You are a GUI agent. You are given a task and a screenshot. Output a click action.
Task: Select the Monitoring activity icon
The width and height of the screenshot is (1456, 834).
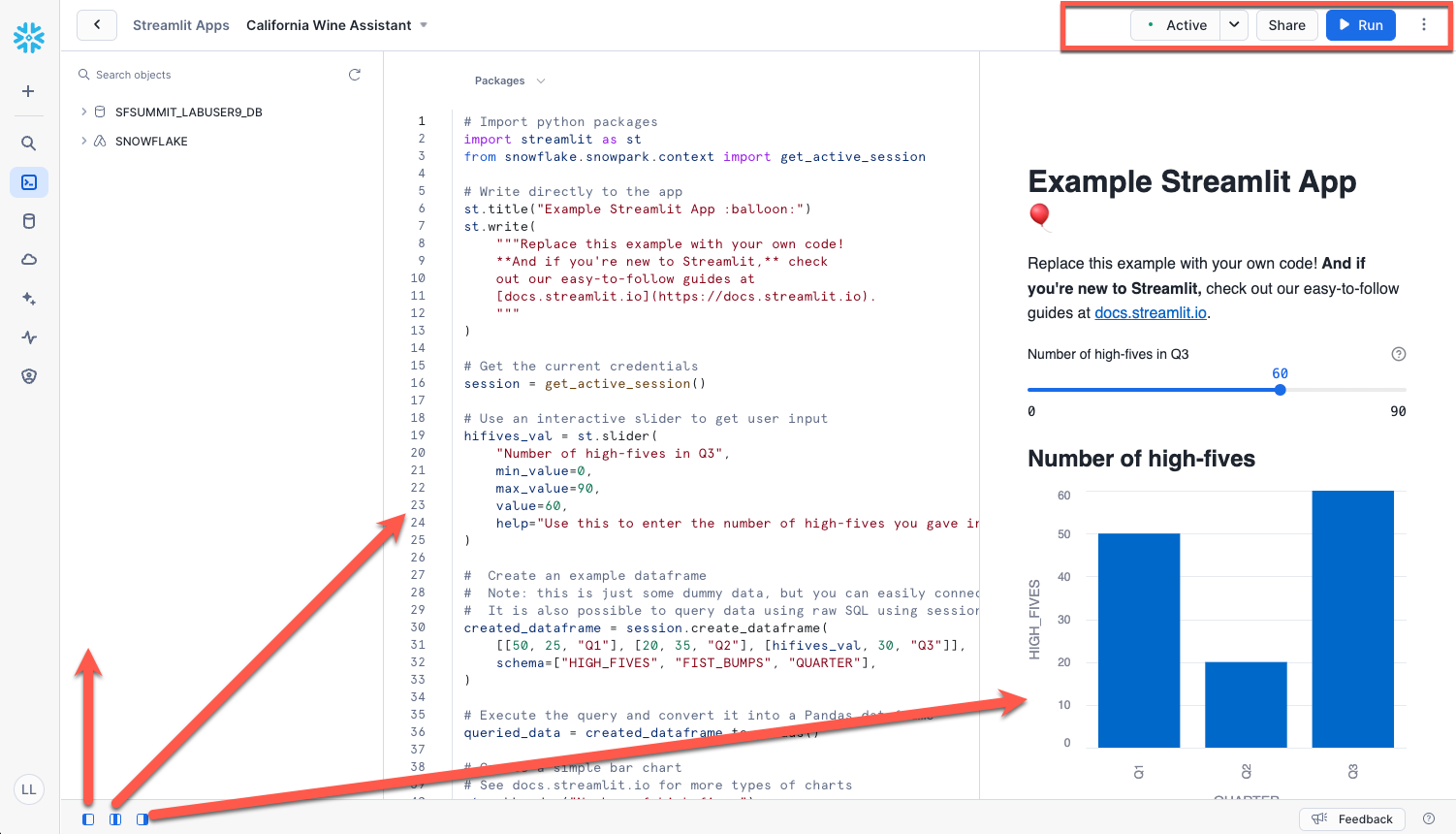(28, 337)
